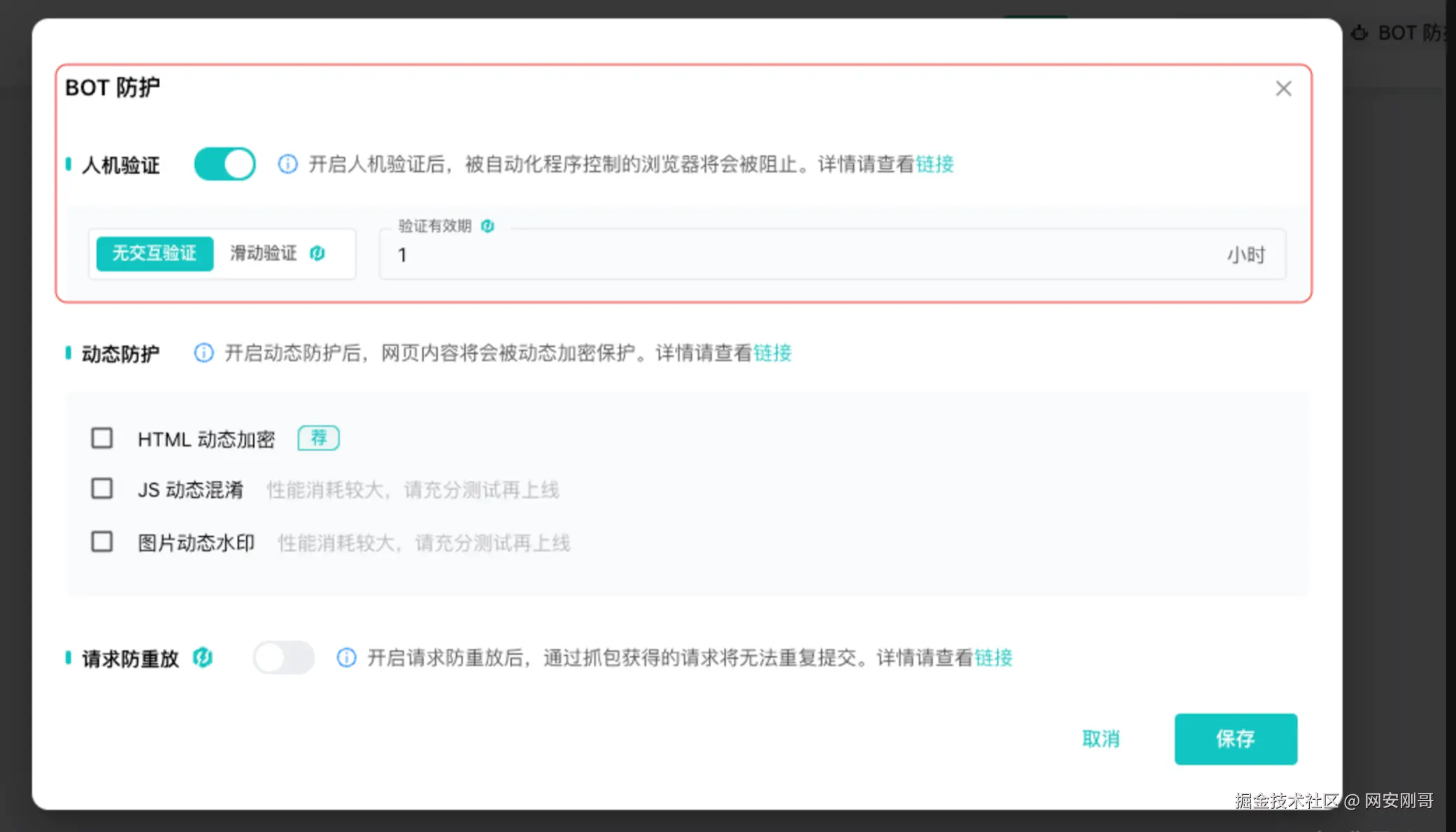The width and height of the screenshot is (1456, 832).
Task: Click the 荐 recommended tag
Action: 318,438
